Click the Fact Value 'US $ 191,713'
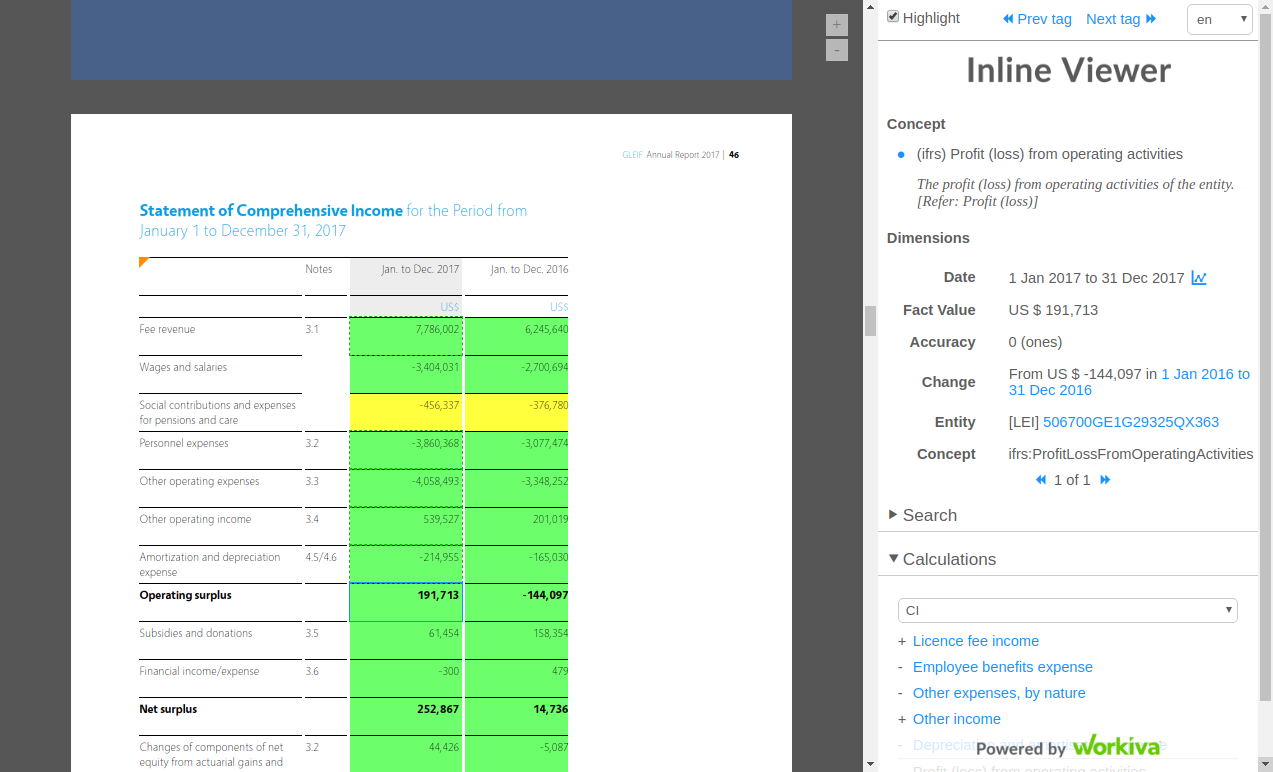The height and width of the screenshot is (772, 1273). point(1053,310)
